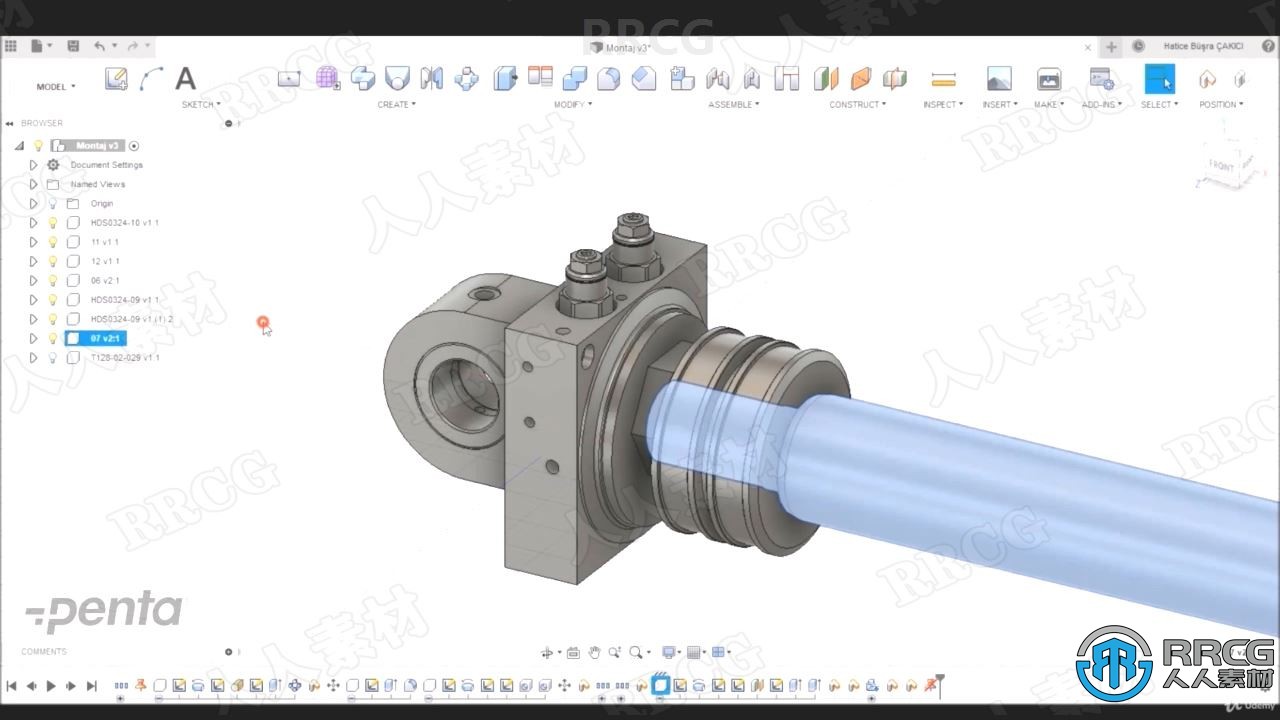
Task: Select the Fillet tool in Modify
Action: coord(609,79)
